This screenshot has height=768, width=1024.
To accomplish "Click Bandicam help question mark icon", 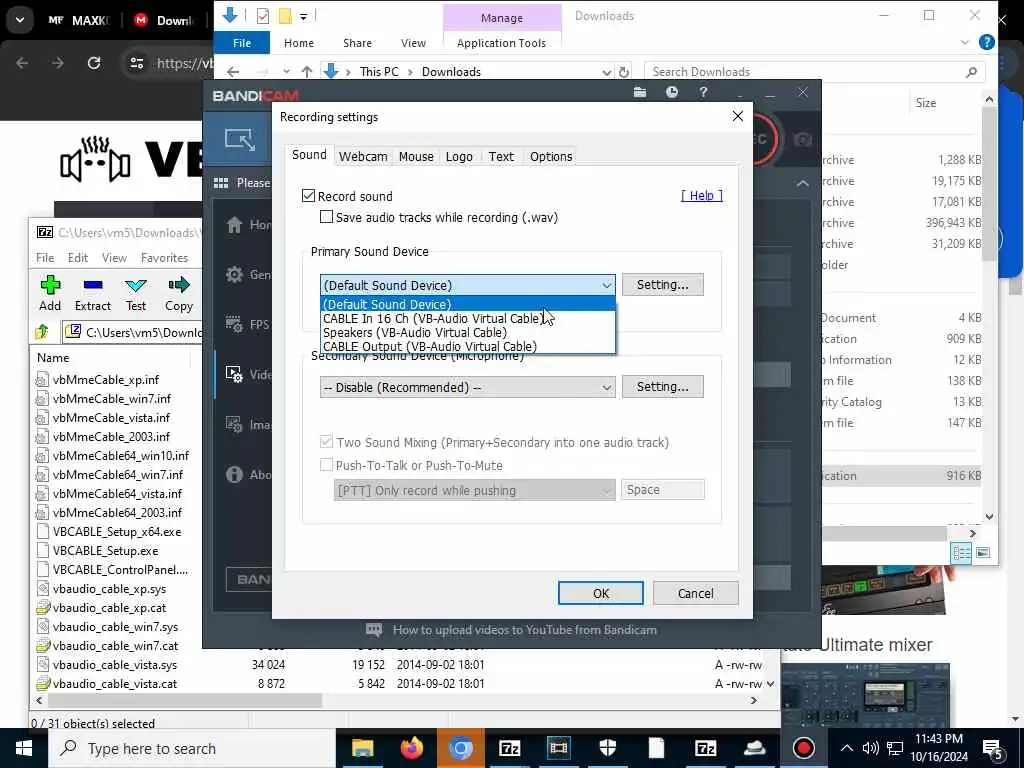I will tap(703, 93).
